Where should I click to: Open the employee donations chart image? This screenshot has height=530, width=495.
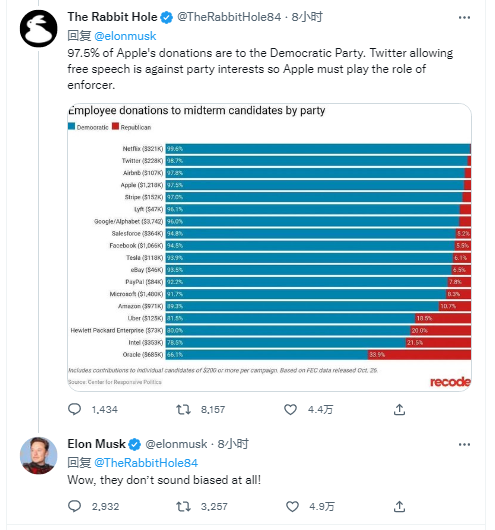coord(269,247)
